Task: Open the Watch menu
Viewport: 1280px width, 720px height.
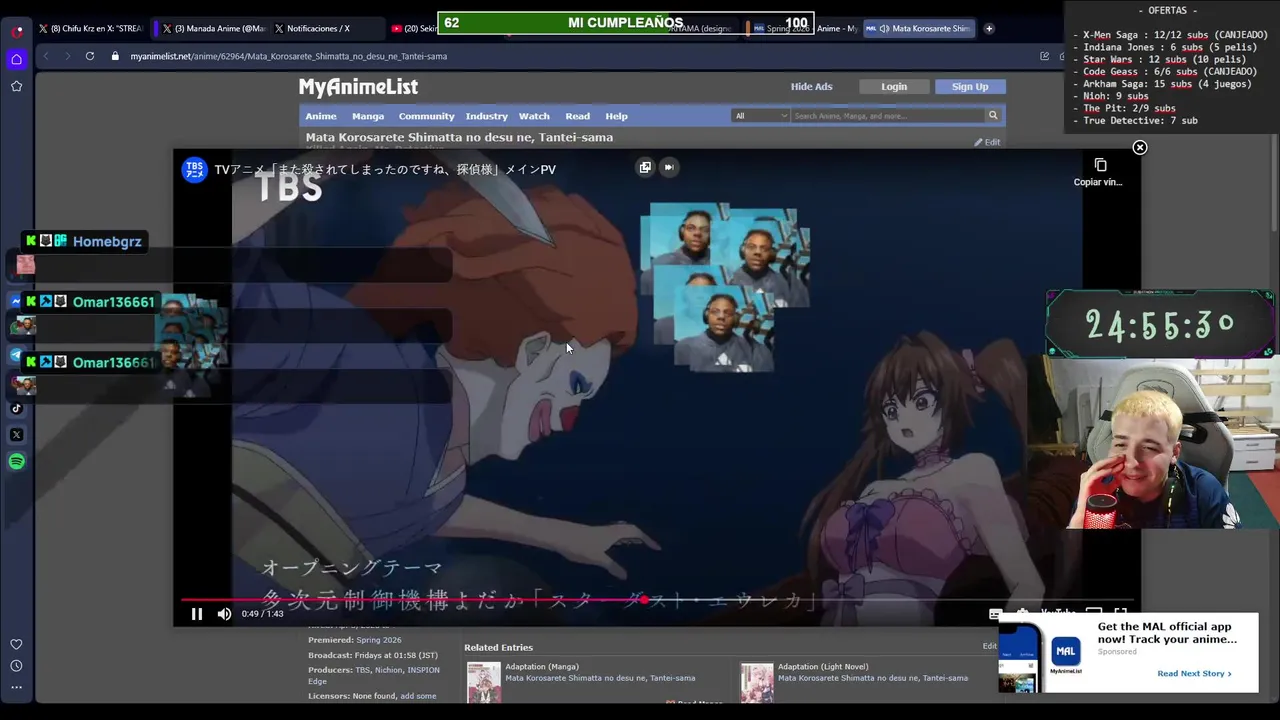Action: [534, 116]
